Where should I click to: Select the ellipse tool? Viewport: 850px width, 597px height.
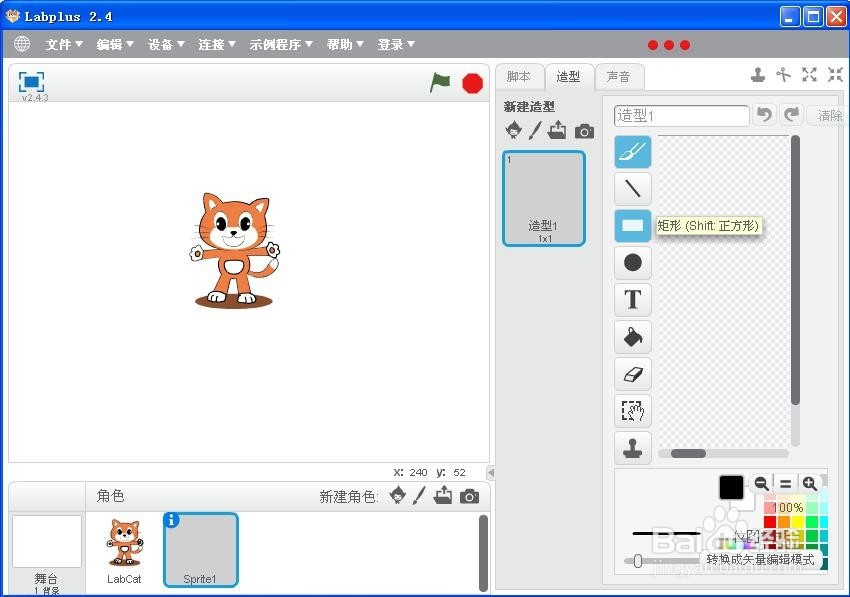click(633, 262)
